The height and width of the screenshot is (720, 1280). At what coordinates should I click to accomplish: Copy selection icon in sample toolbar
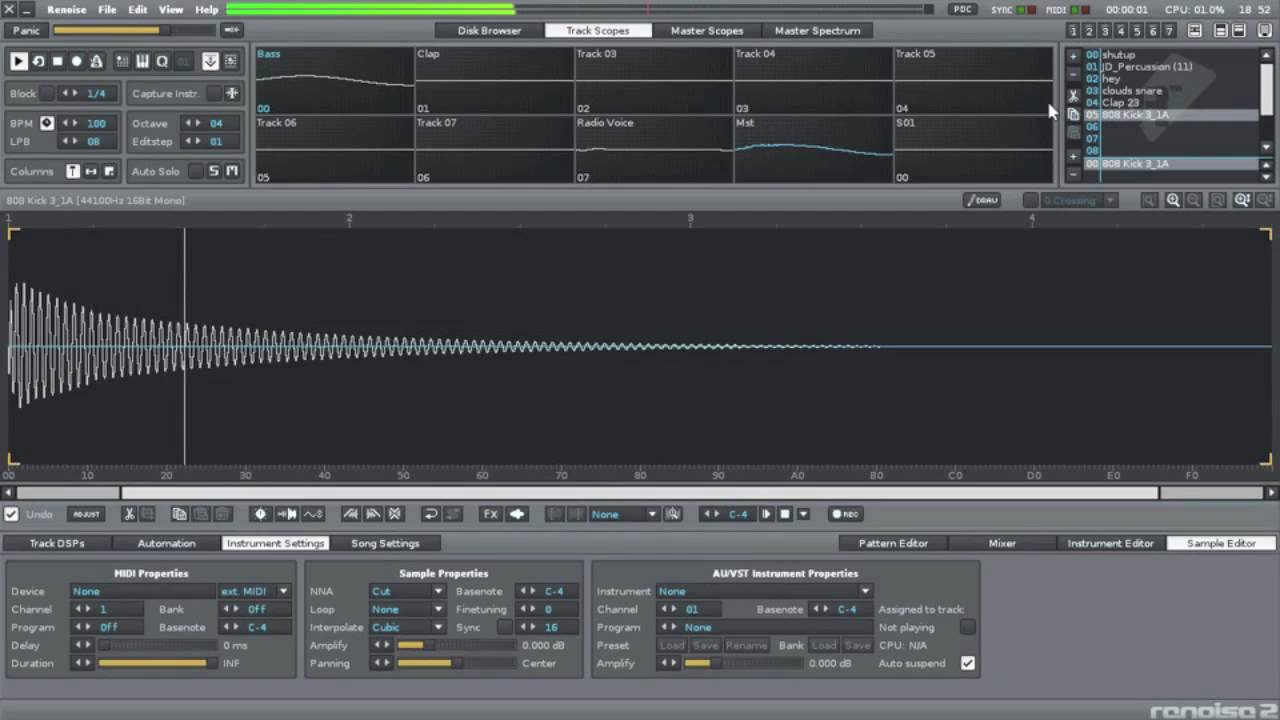coord(179,514)
